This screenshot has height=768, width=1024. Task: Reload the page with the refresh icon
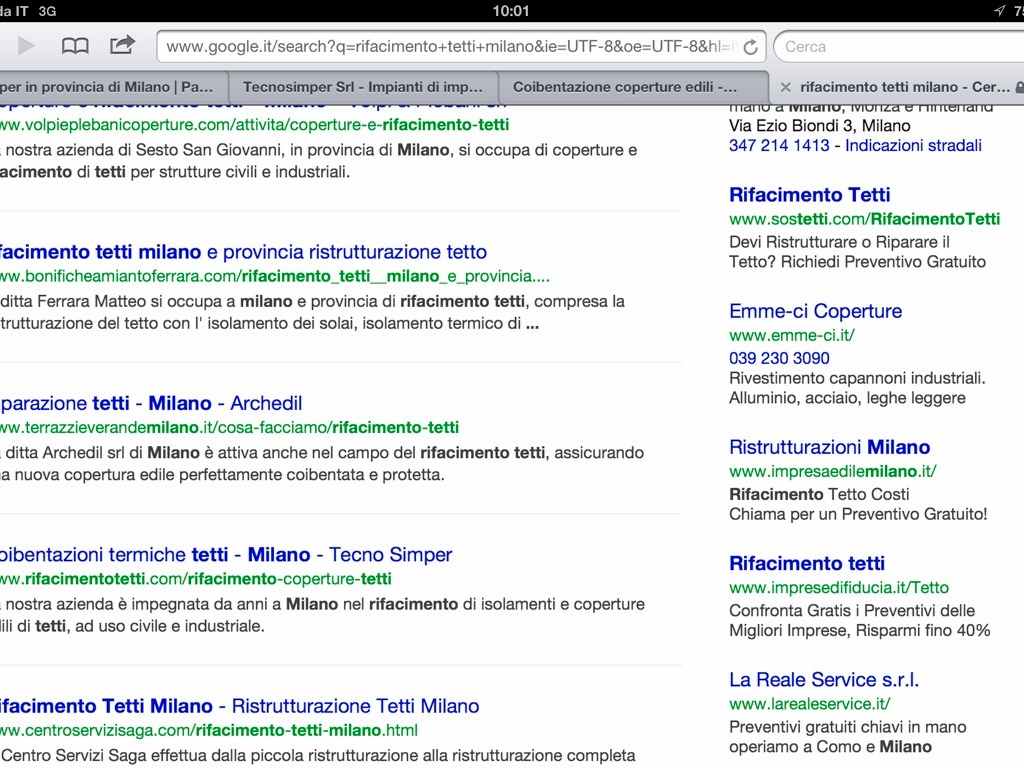(x=751, y=47)
